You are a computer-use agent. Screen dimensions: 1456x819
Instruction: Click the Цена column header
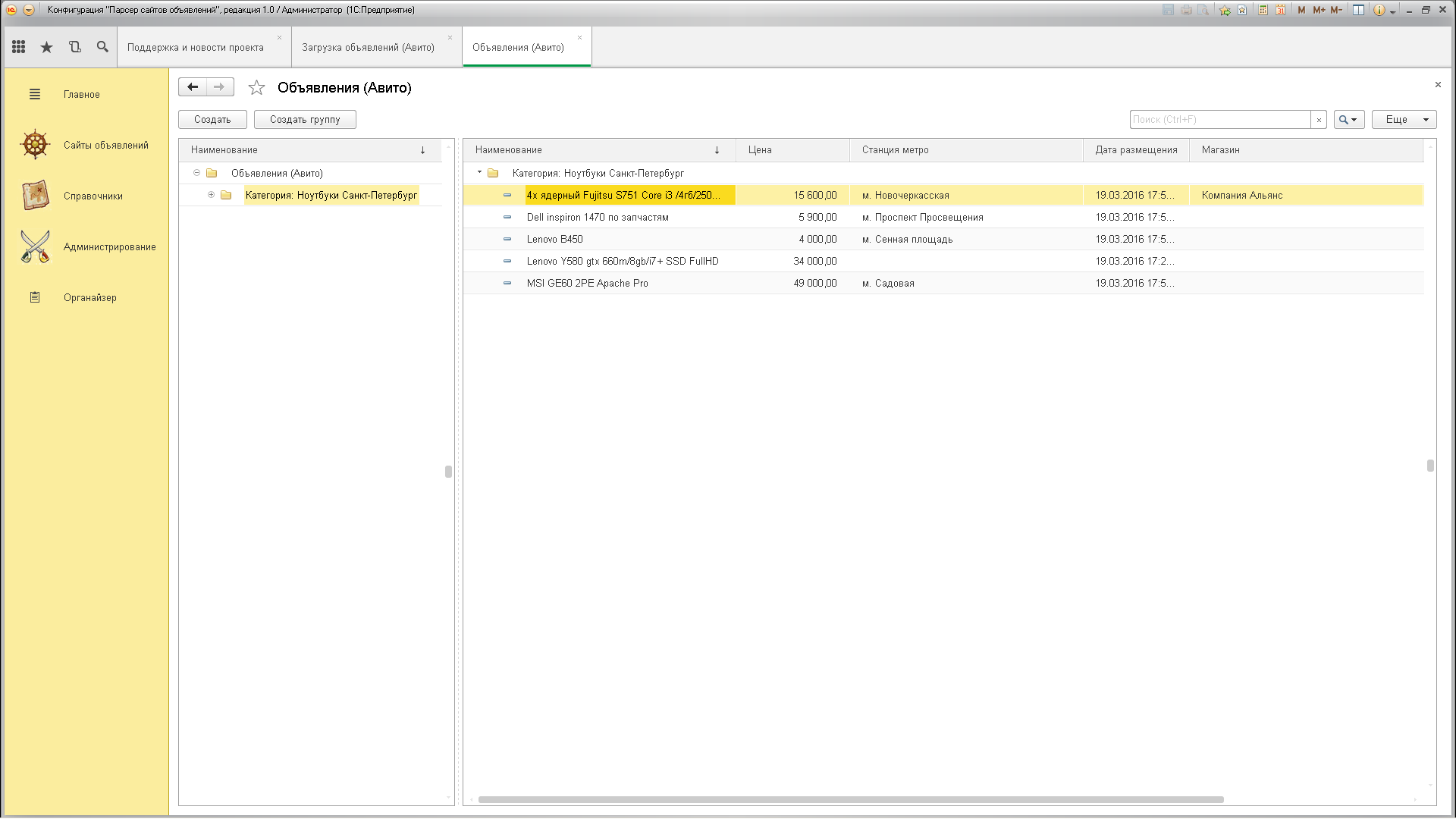point(792,149)
